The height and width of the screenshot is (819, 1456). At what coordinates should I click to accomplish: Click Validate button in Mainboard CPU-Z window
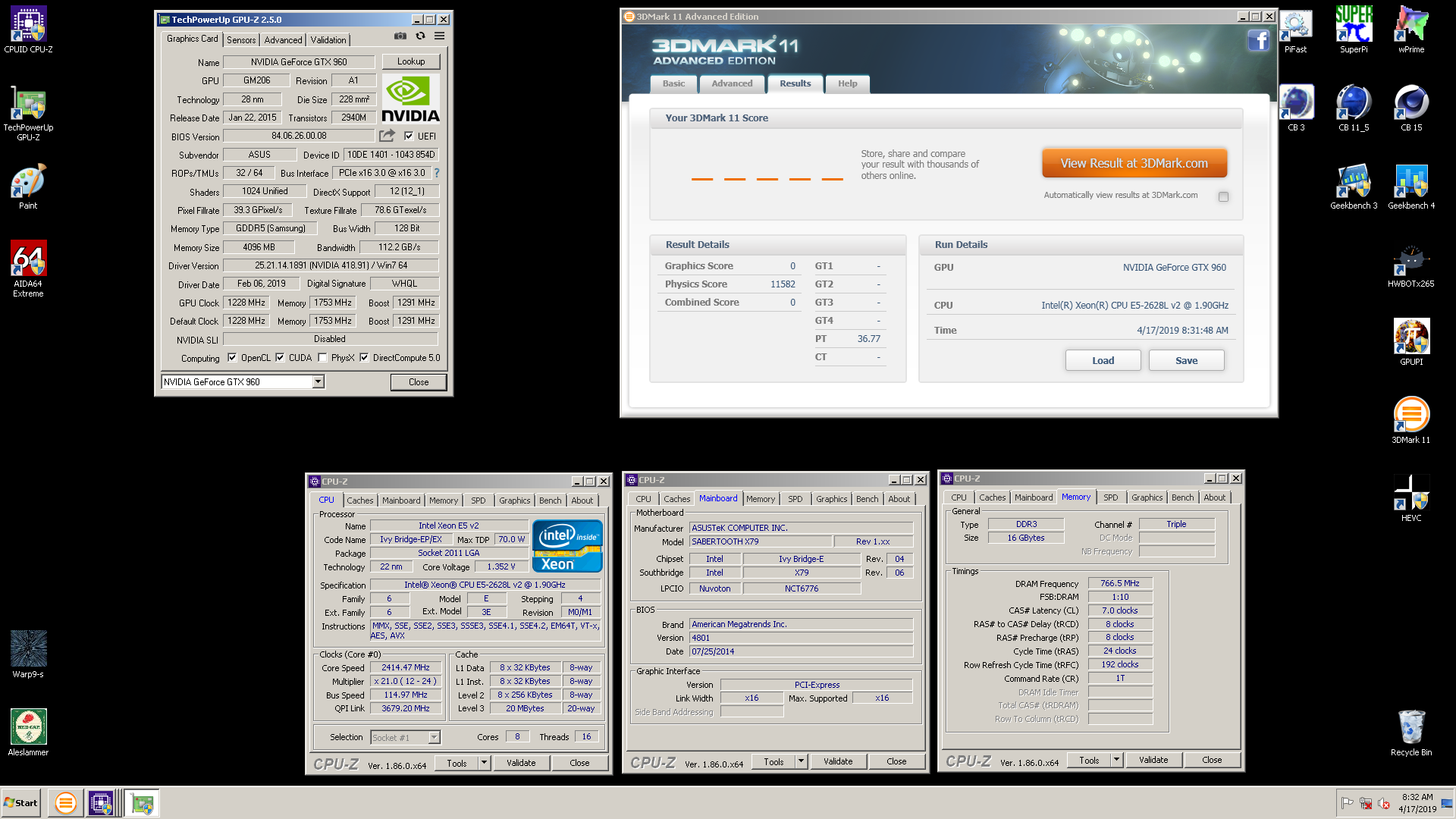[838, 761]
